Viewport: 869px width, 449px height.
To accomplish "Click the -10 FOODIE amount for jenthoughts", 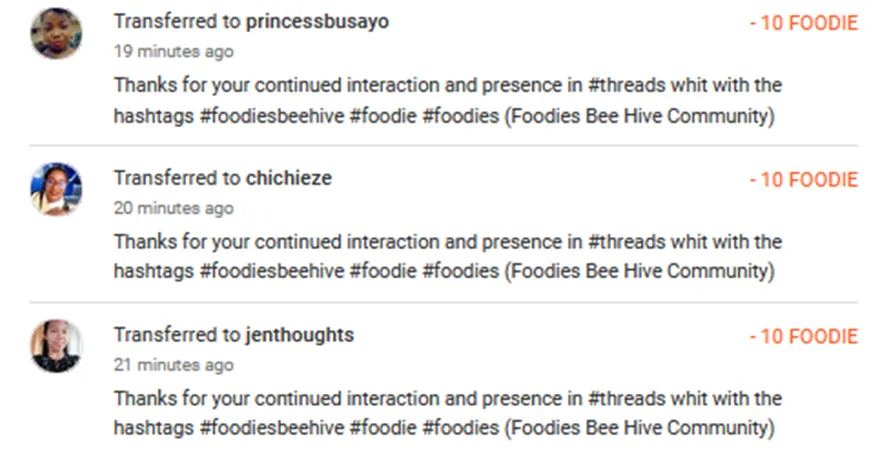I will tap(803, 336).
